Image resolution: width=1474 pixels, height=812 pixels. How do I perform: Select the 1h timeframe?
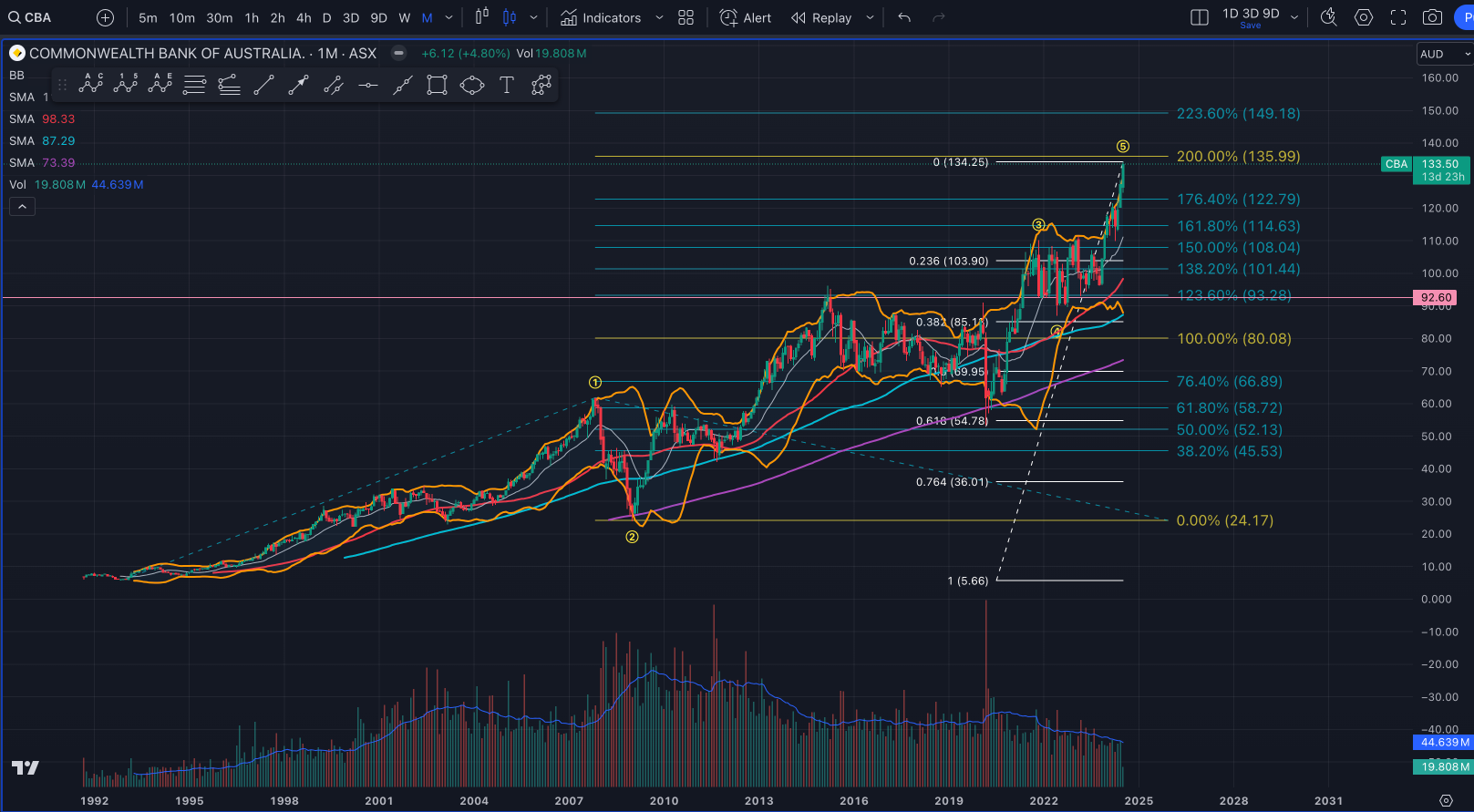pos(252,17)
